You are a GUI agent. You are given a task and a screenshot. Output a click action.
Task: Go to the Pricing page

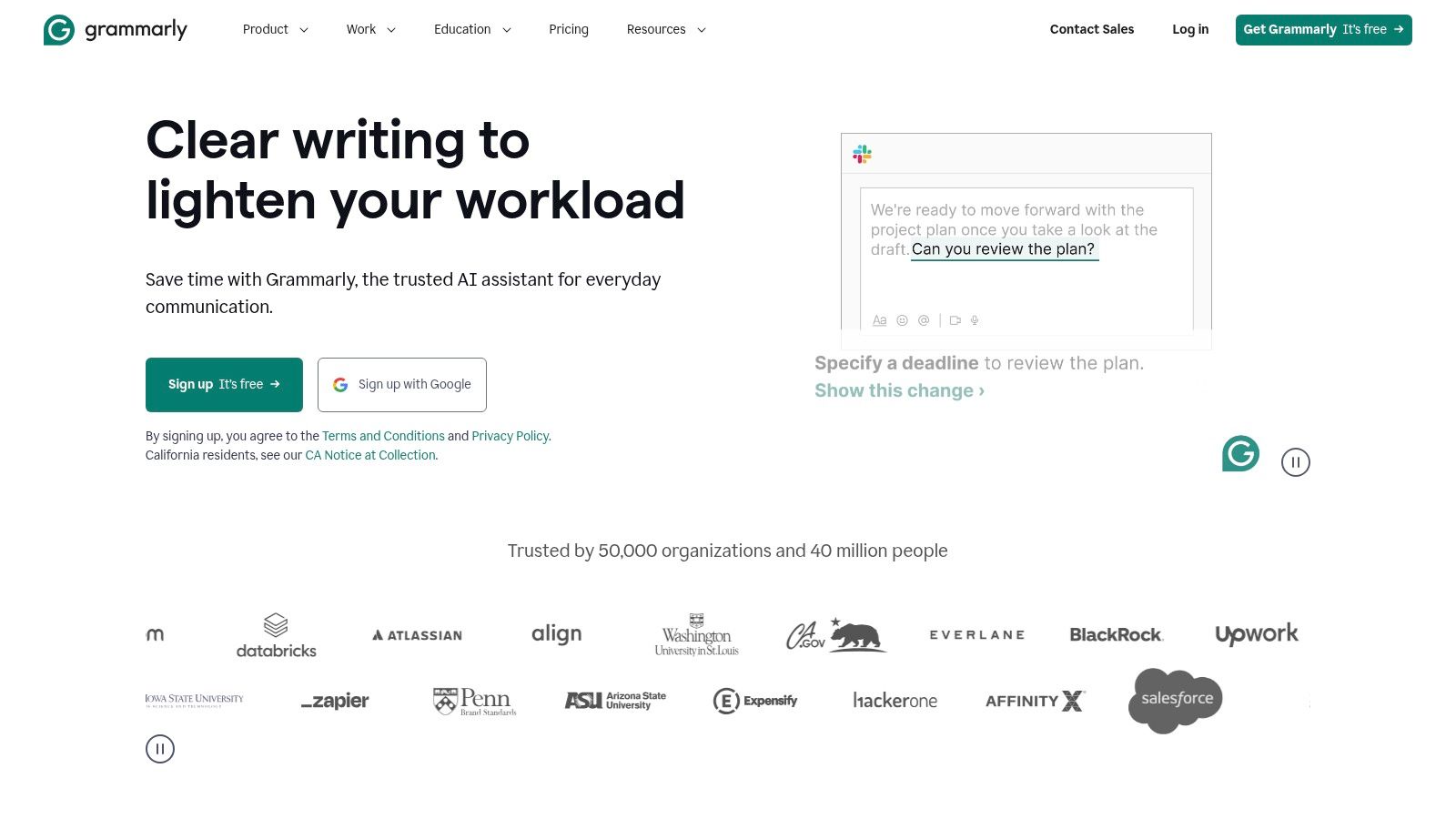click(569, 29)
